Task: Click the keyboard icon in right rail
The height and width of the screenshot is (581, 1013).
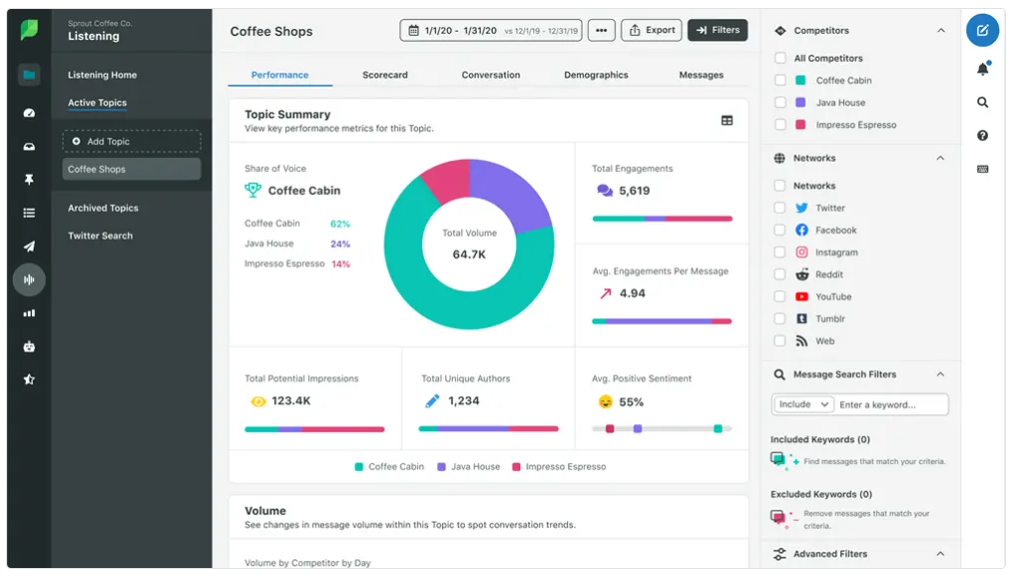Action: [x=983, y=169]
